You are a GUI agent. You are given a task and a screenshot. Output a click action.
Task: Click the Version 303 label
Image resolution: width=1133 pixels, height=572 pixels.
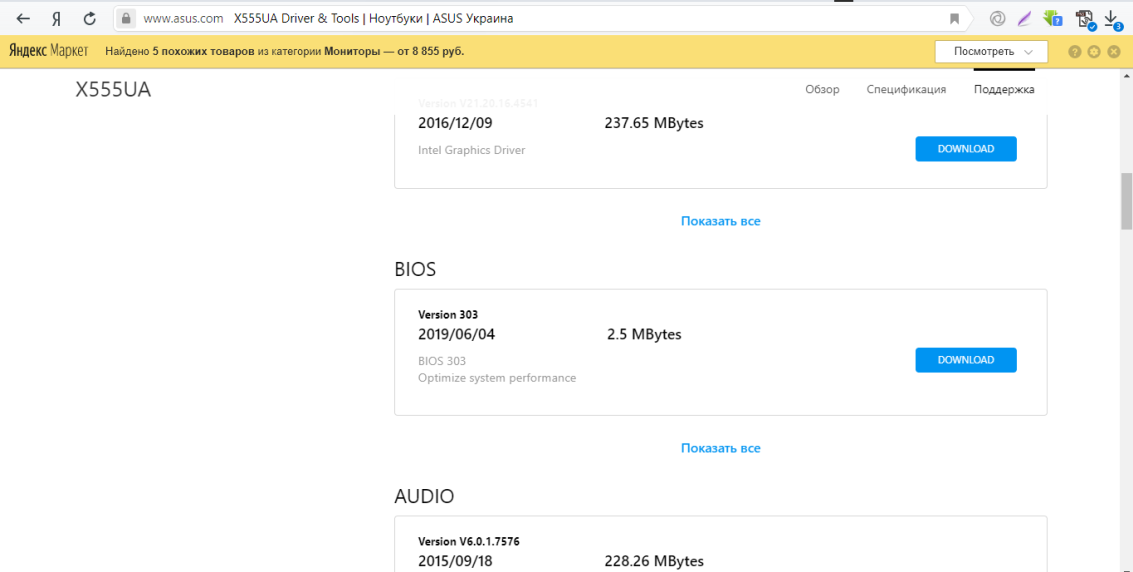[x=448, y=315]
